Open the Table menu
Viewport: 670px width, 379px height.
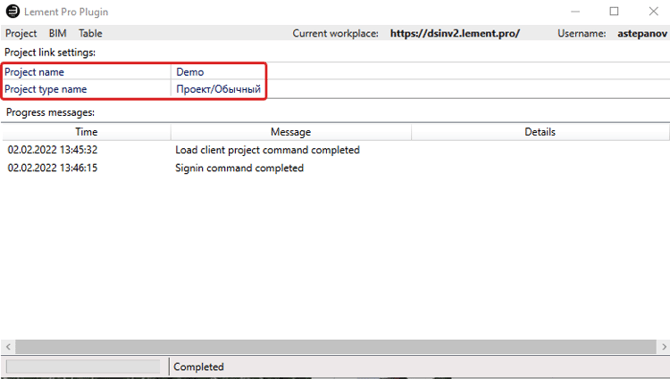point(90,33)
